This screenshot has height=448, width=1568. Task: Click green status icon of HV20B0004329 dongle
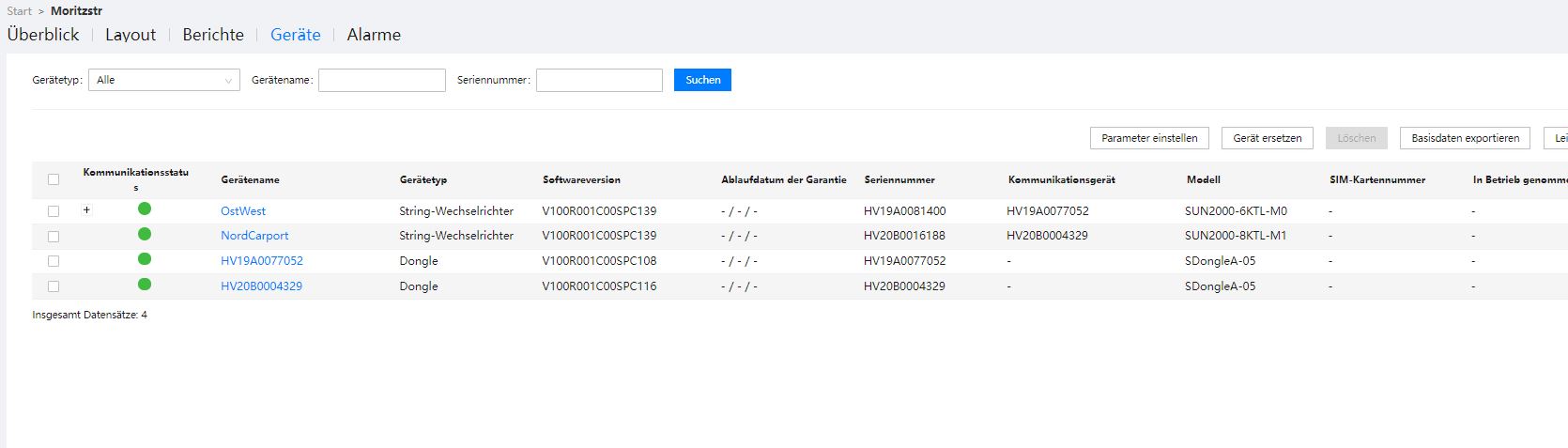[x=145, y=285]
